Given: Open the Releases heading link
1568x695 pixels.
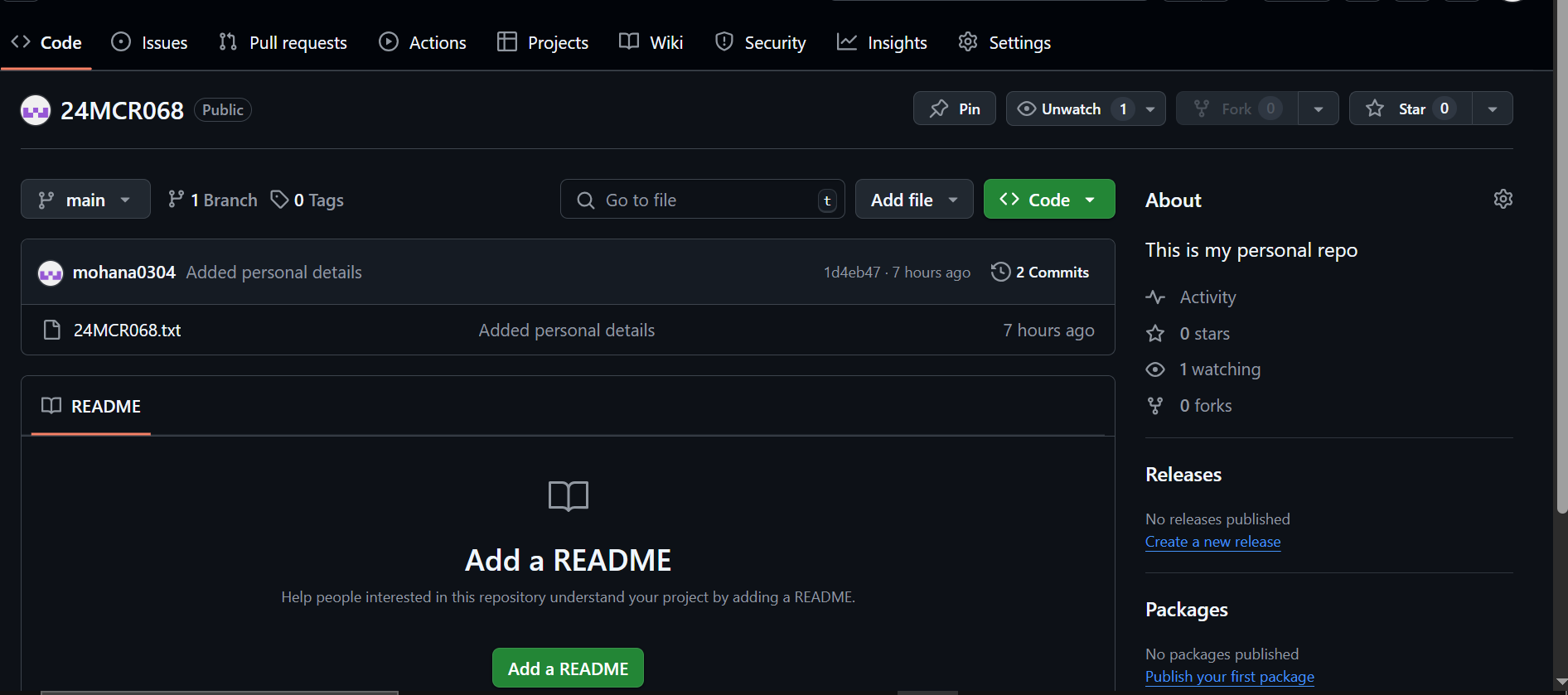Looking at the screenshot, I should pyautogui.click(x=1183, y=474).
